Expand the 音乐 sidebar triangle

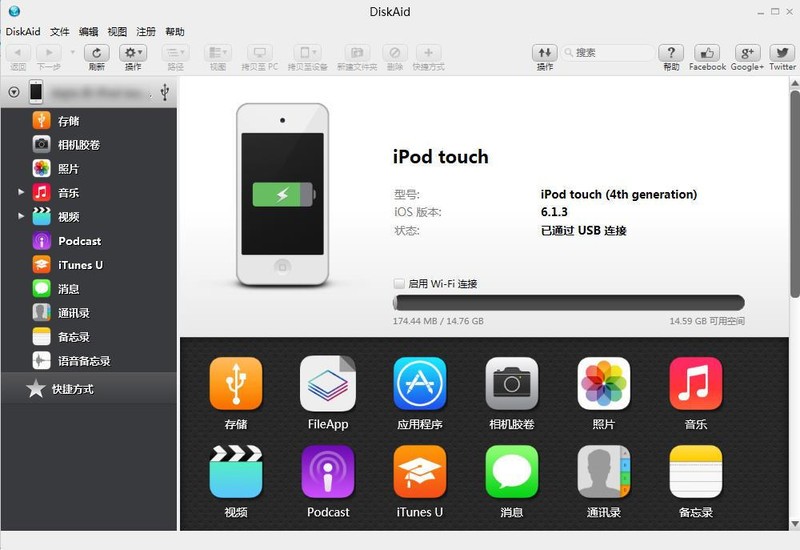tap(21, 192)
